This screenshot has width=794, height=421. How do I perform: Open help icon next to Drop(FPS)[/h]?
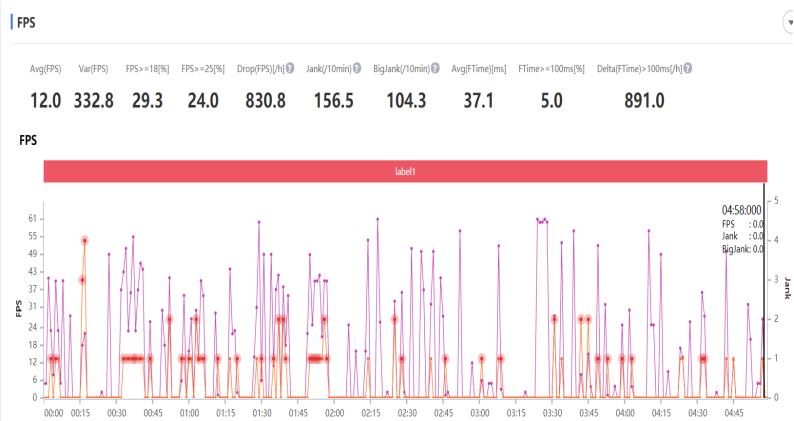click(x=290, y=68)
